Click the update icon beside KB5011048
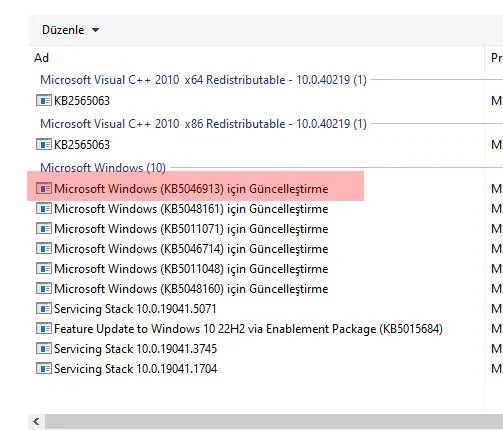This screenshot has width=503, height=430. (x=44, y=269)
